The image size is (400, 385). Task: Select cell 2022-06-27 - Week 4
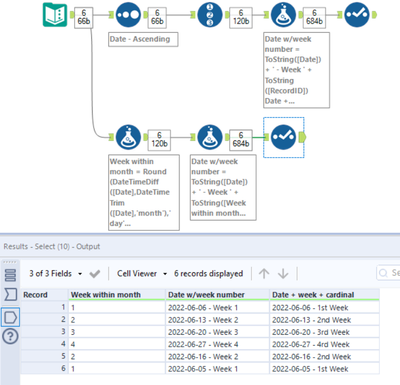(x=217, y=344)
